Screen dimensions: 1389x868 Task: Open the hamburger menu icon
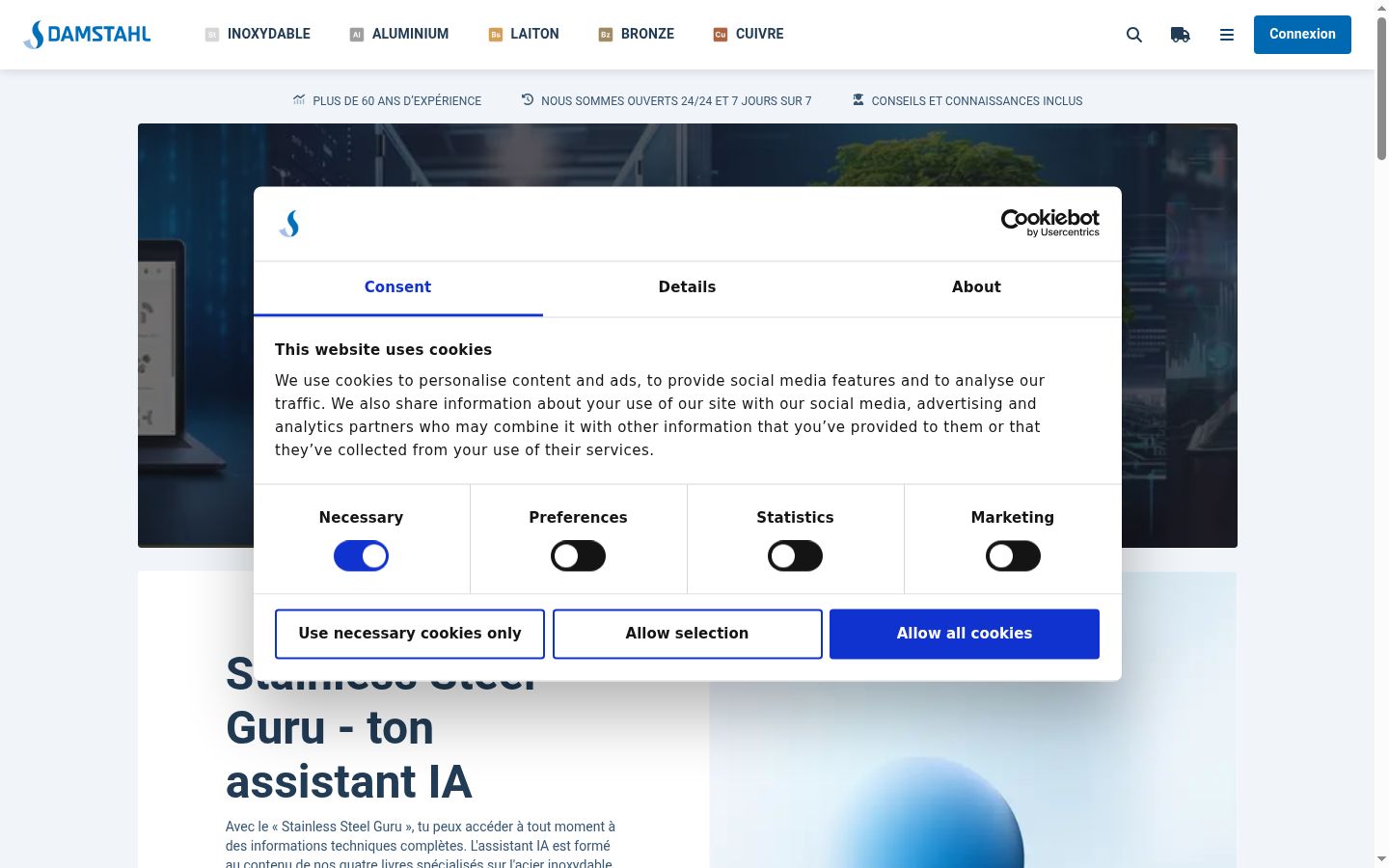(1227, 35)
